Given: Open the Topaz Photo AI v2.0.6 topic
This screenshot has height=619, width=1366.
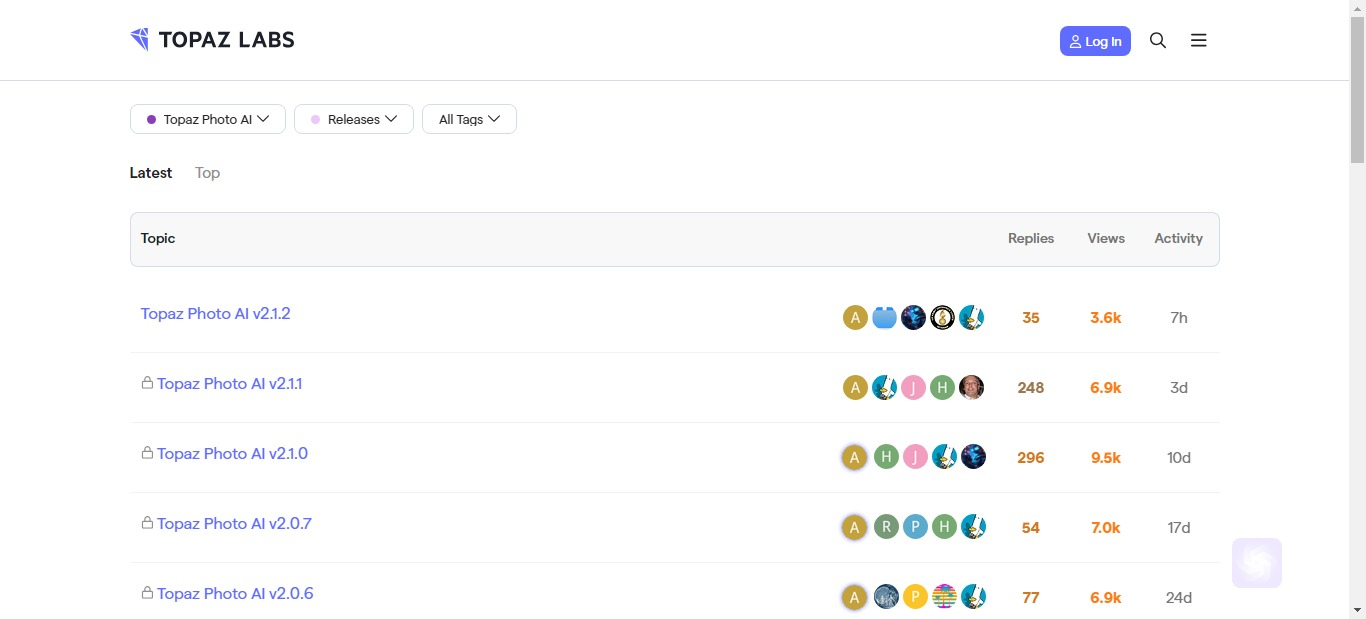Looking at the screenshot, I should 235,594.
